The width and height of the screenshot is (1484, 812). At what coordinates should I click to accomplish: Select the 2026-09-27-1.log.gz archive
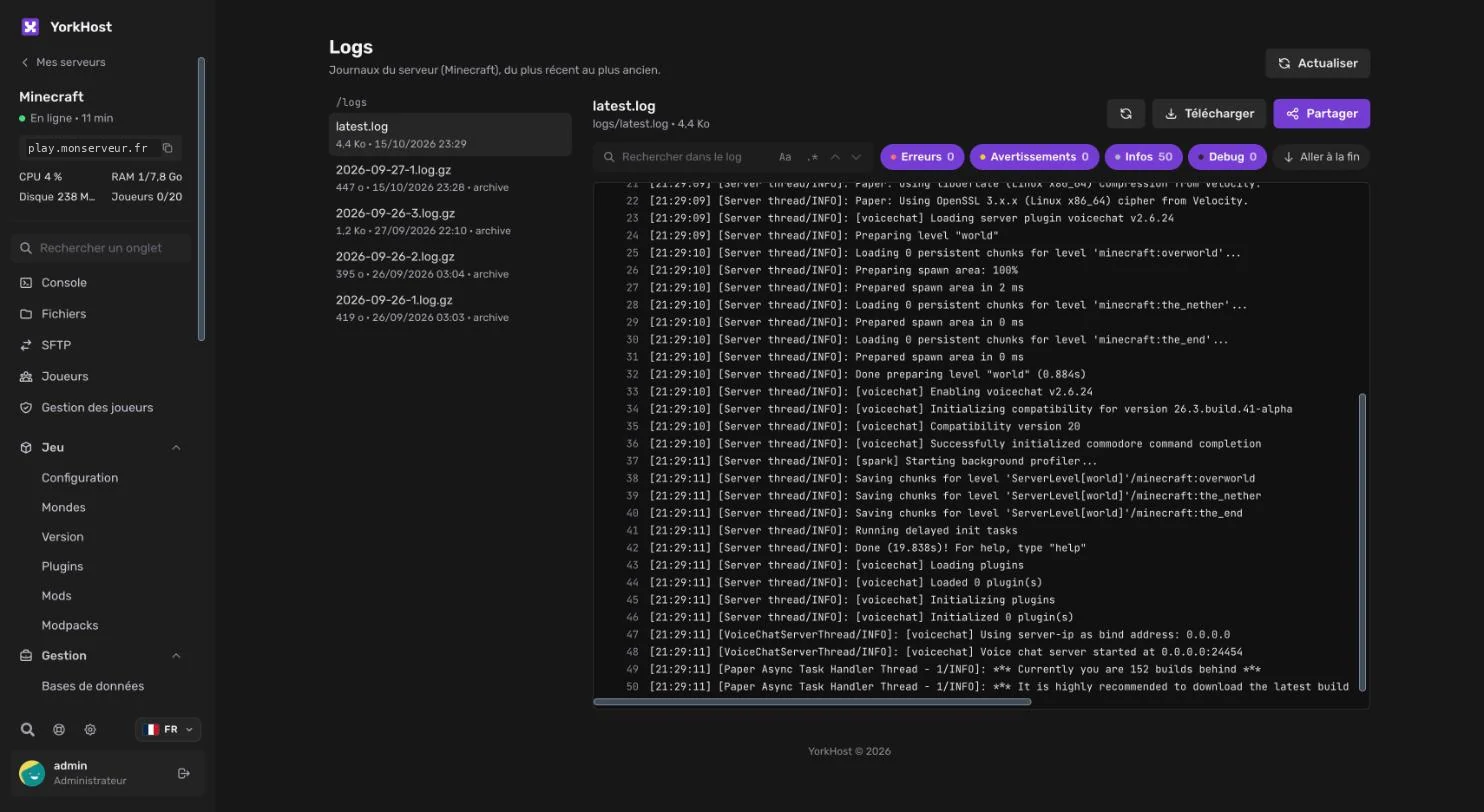coord(450,178)
